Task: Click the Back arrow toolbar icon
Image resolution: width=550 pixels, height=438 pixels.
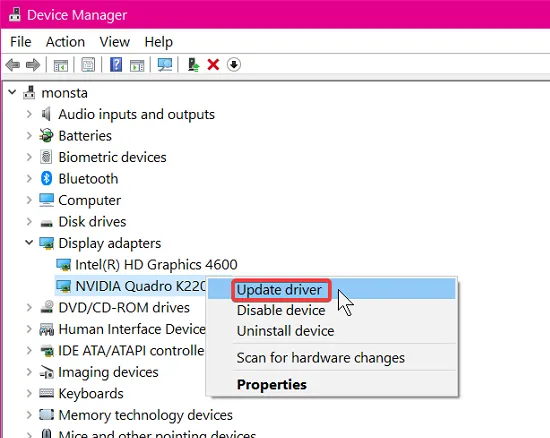Action: tap(13, 65)
